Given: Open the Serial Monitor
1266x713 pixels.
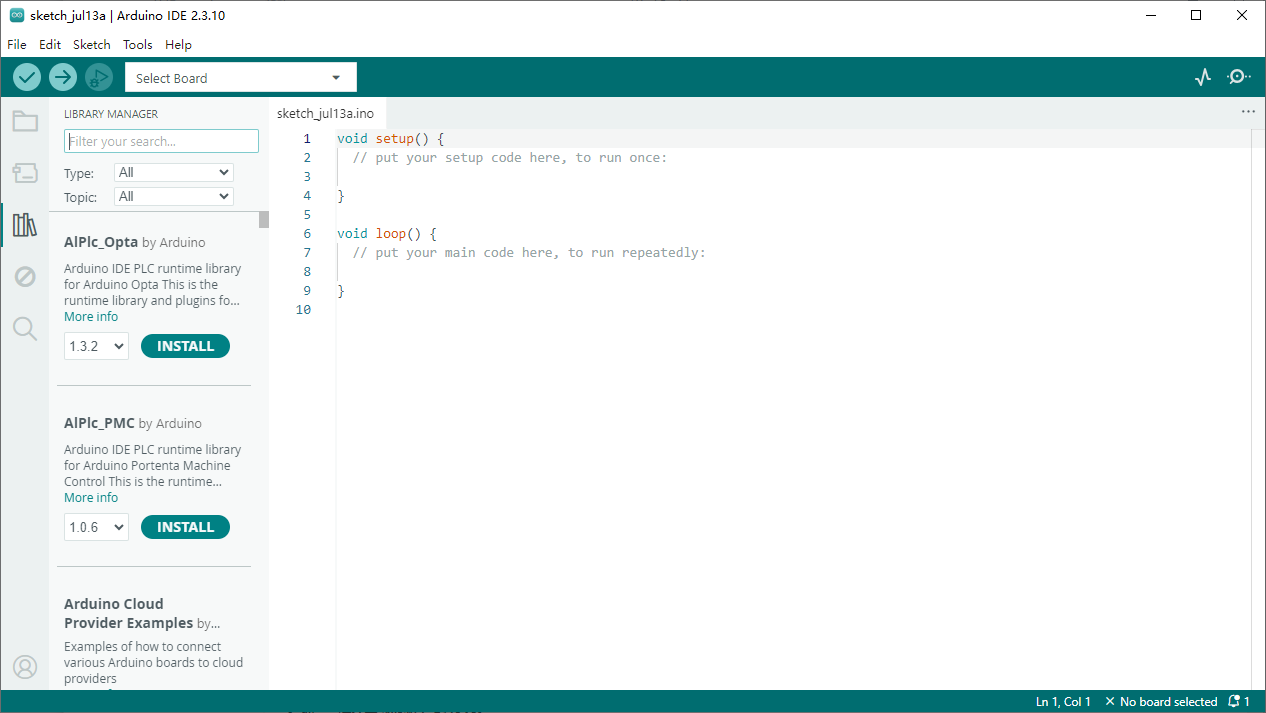Looking at the screenshot, I should coord(1239,77).
